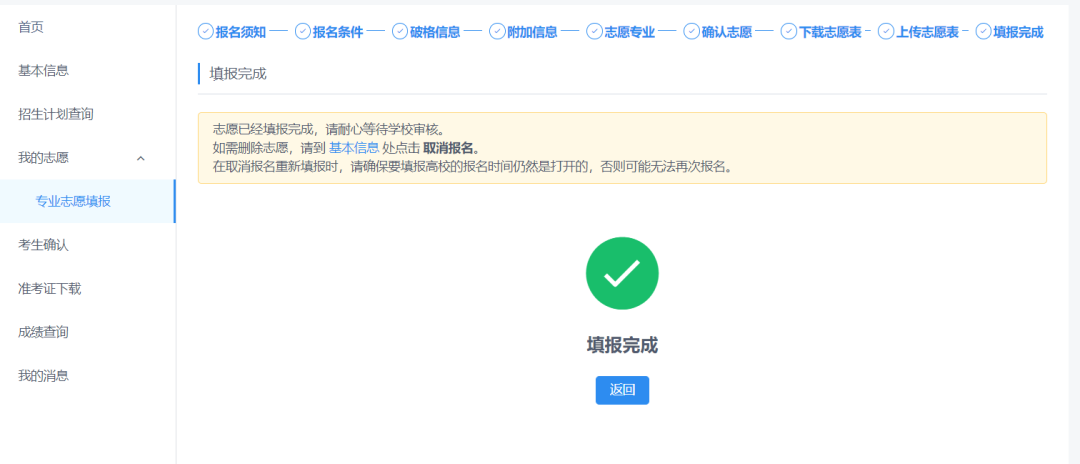This screenshot has width=1080, height=464.
Task: Open 首页 in the sidebar
Action: 31,28
